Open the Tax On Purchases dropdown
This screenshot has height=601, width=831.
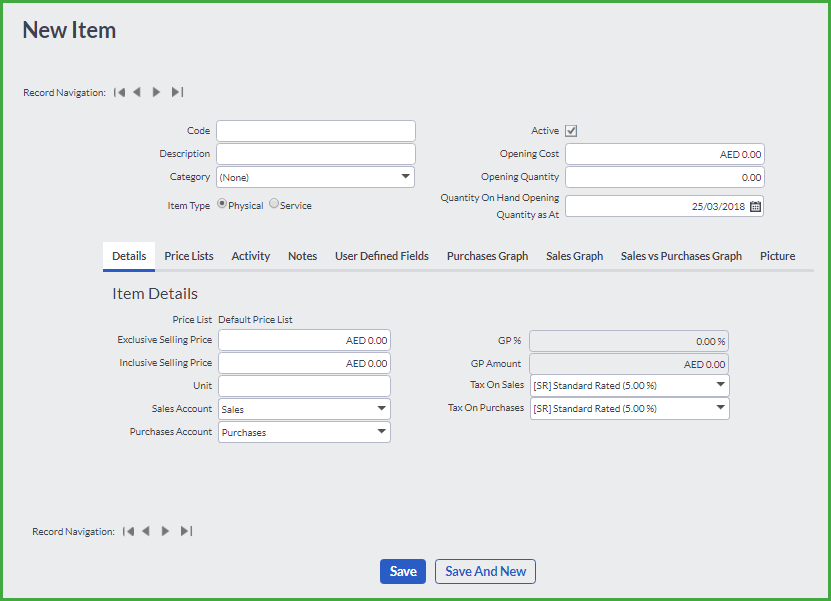coord(630,409)
